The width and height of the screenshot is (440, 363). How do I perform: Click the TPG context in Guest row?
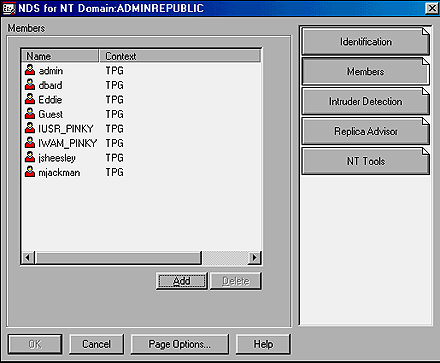115,114
